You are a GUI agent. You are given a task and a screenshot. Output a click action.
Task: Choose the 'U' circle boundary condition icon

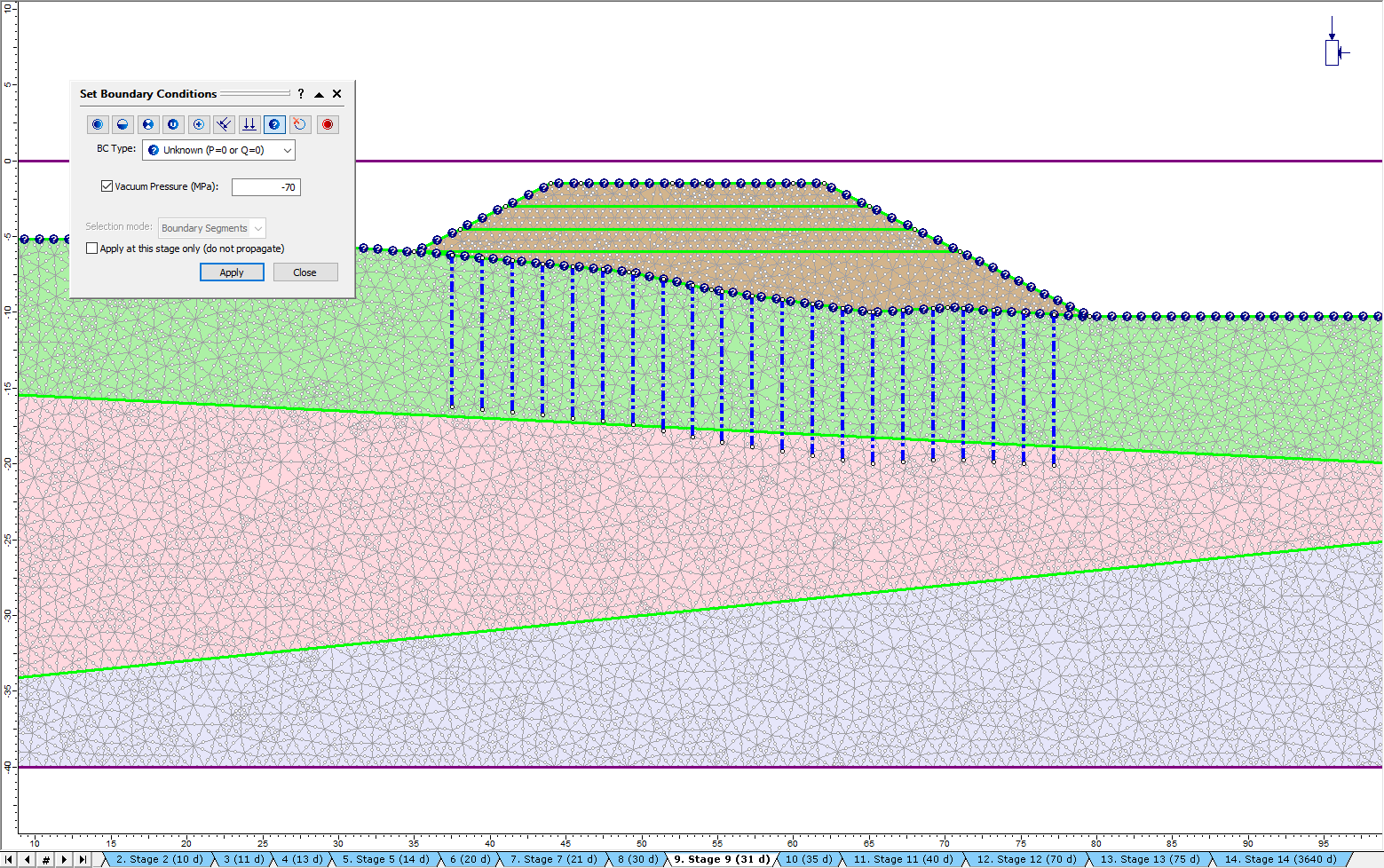[x=173, y=124]
